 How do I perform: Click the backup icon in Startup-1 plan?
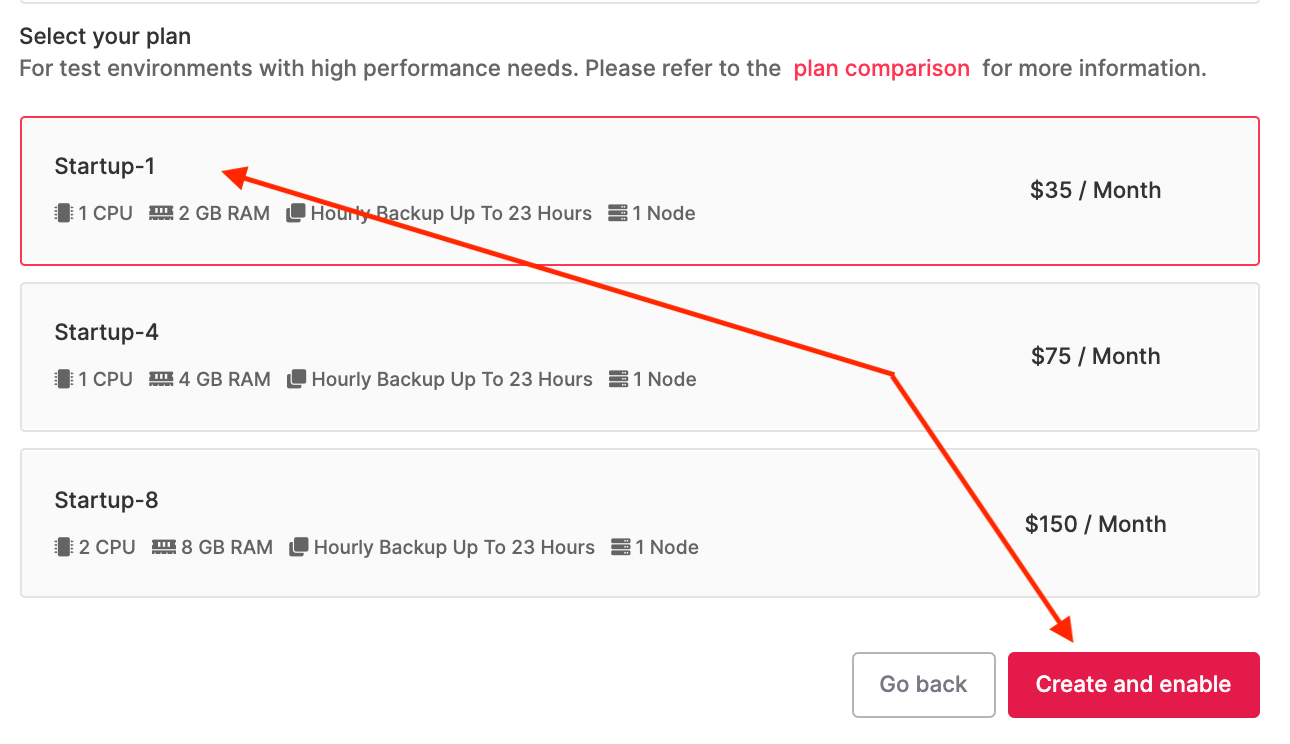coord(295,213)
